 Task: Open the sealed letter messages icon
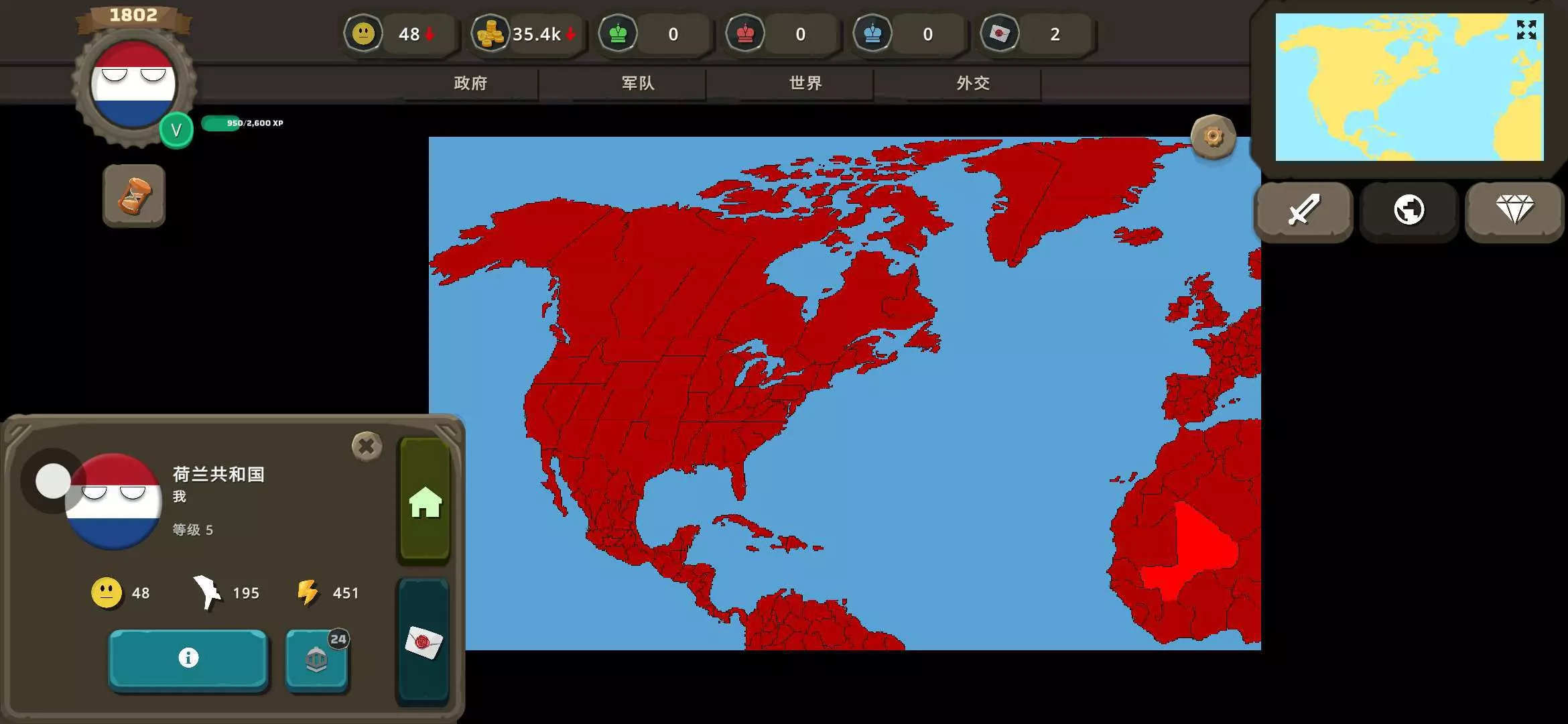tap(423, 642)
